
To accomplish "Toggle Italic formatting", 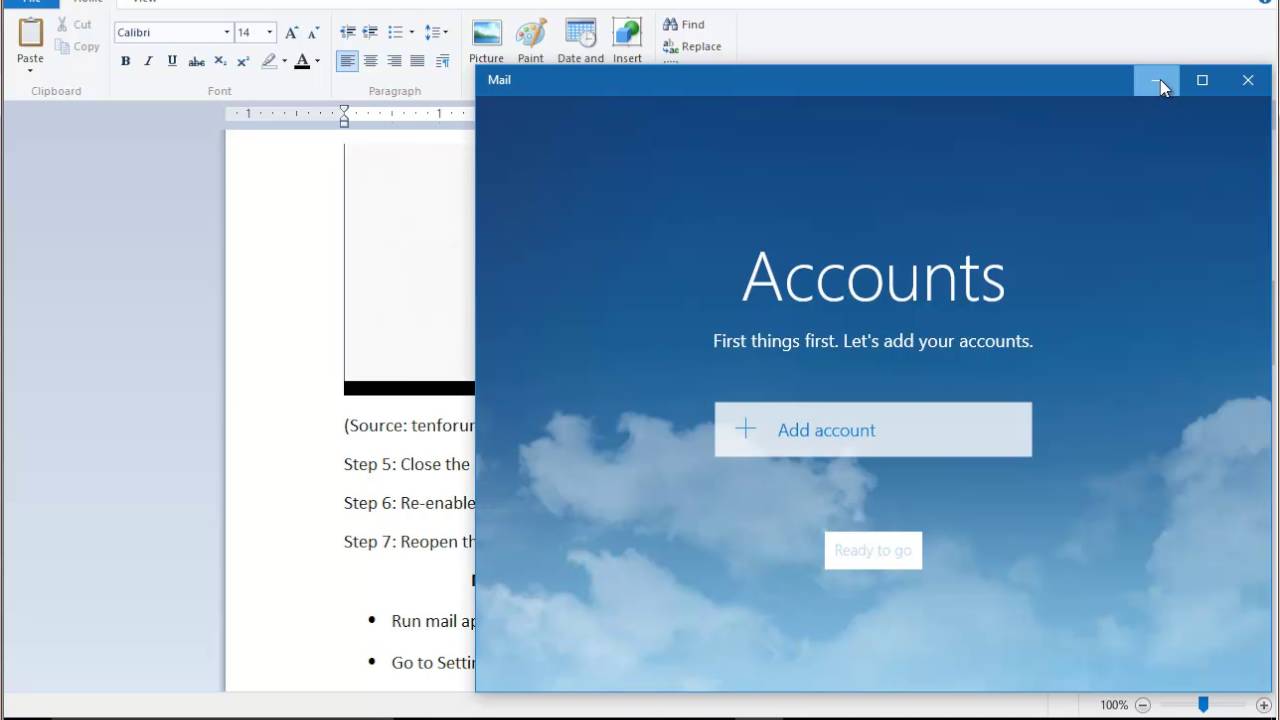I will pyautogui.click(x=148, y=61).
